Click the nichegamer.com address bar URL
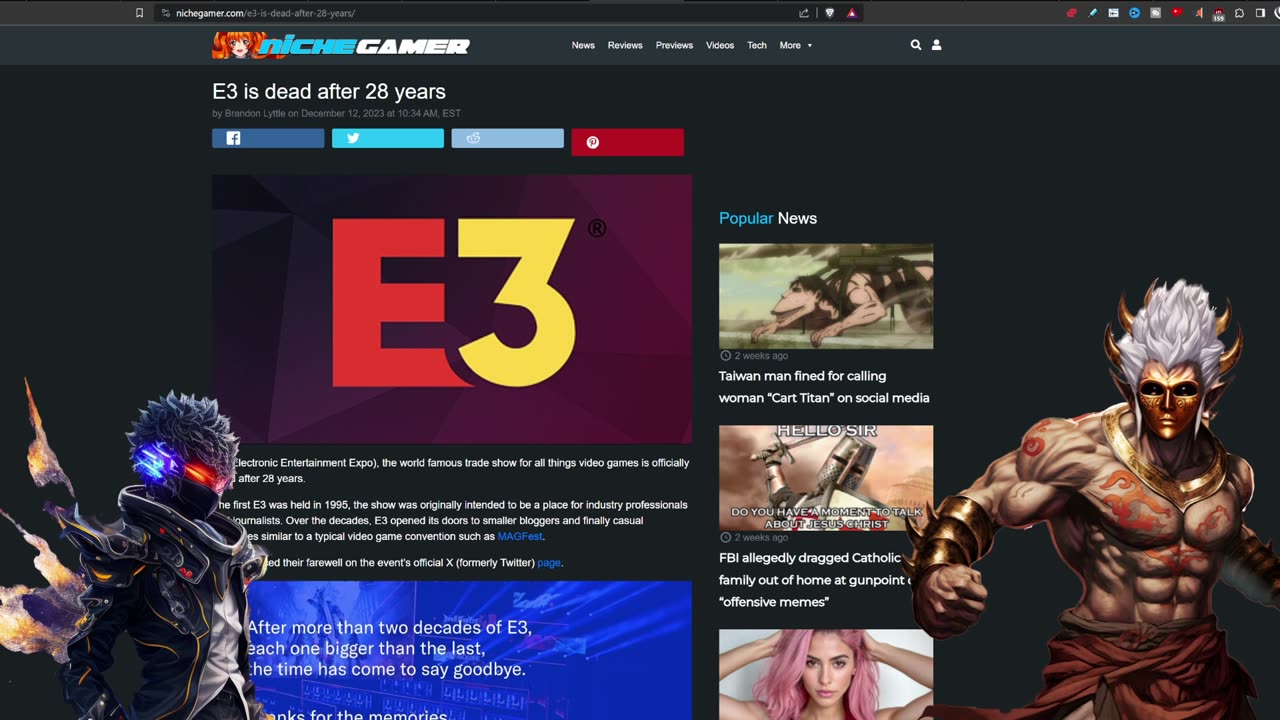The height and width of the screenshot is (720, 1280). pyautogui.click(x=265, y=13)
